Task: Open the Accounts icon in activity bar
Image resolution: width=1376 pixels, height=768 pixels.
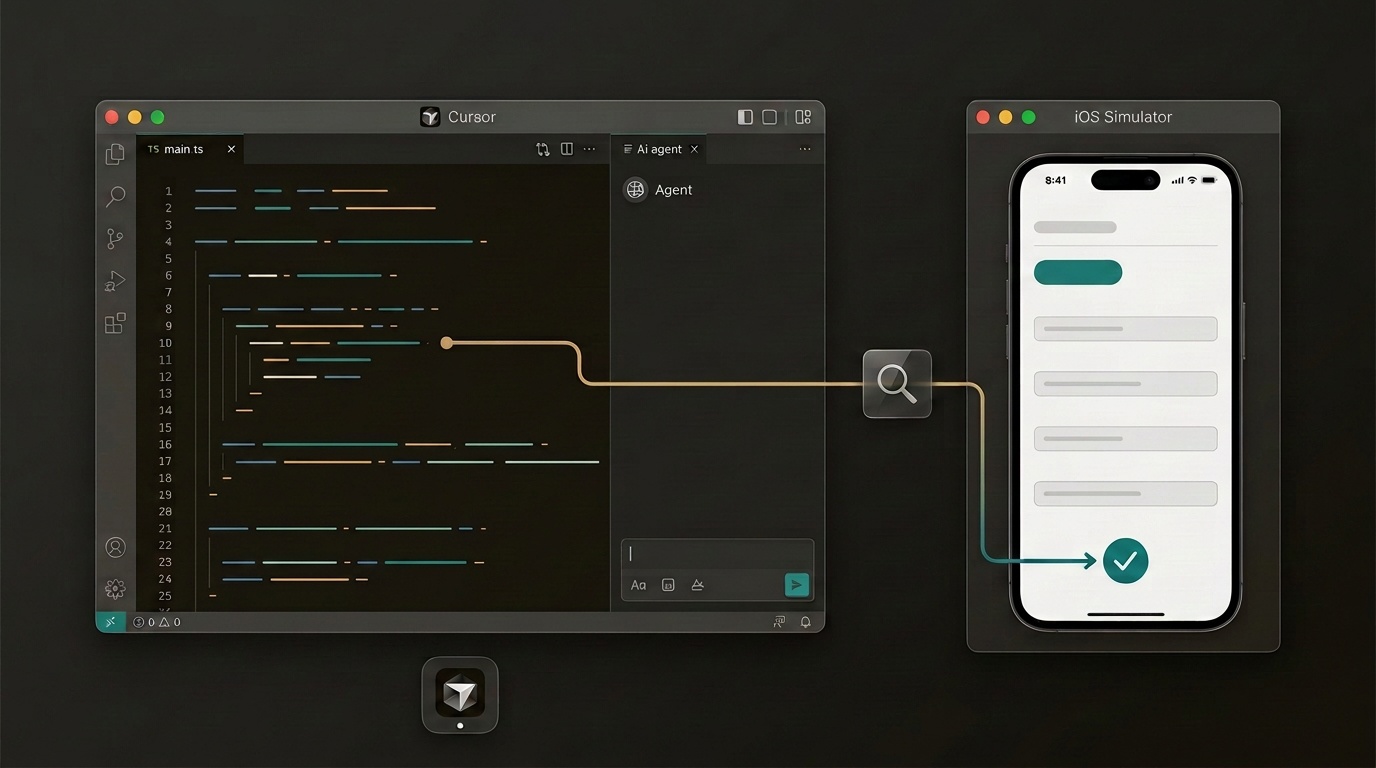Action: (x=115, y=547)
